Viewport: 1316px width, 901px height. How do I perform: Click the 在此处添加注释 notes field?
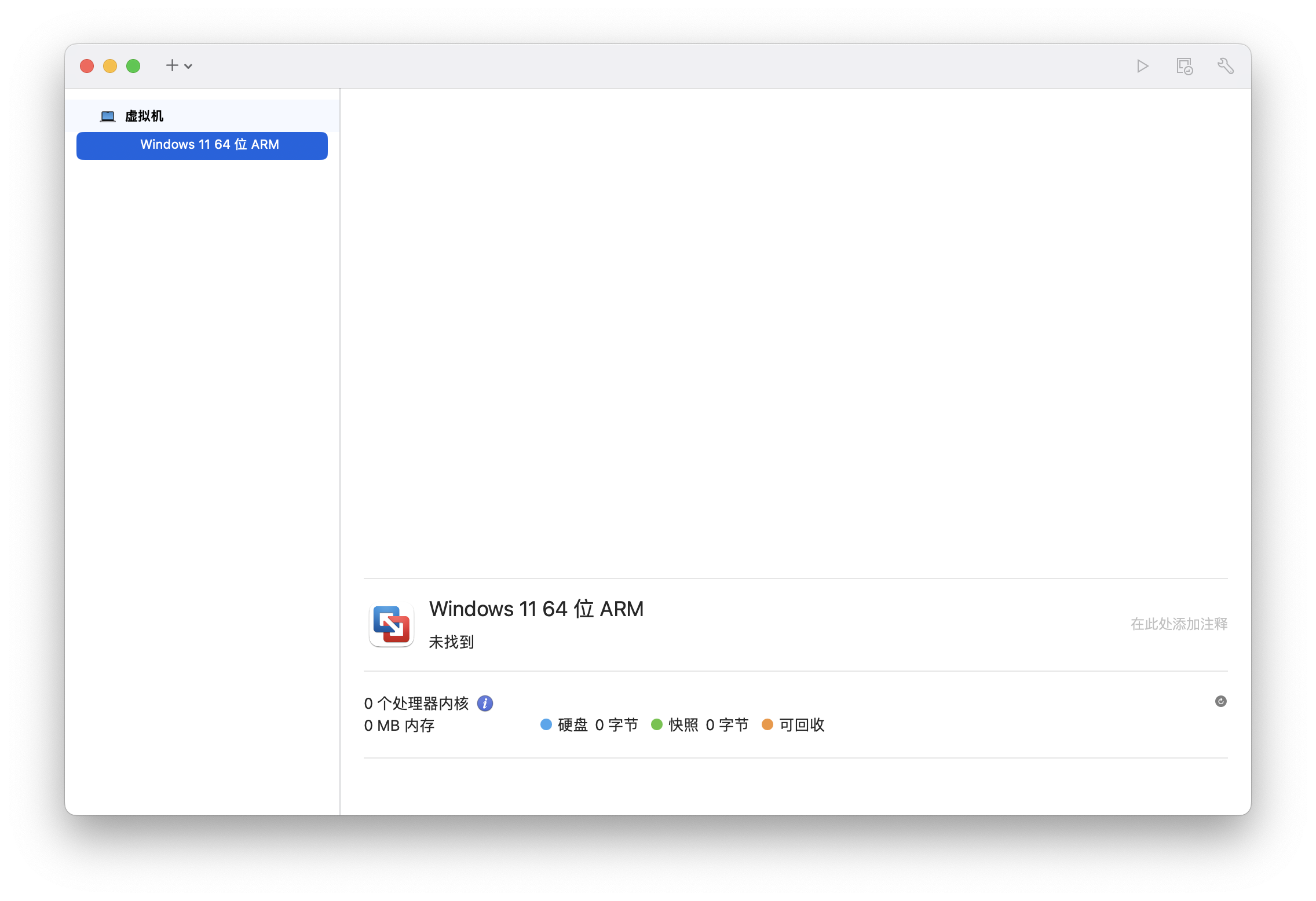click(x=1178, y=624)
